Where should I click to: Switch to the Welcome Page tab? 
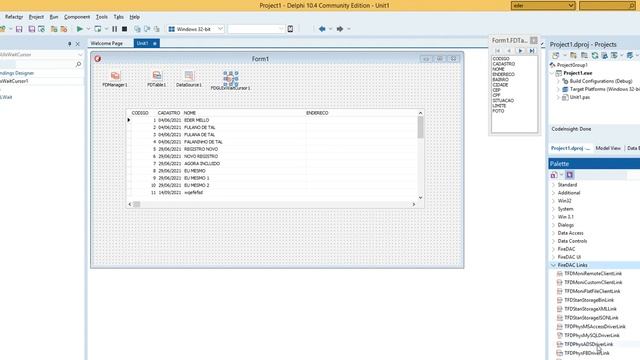point(107,43)
